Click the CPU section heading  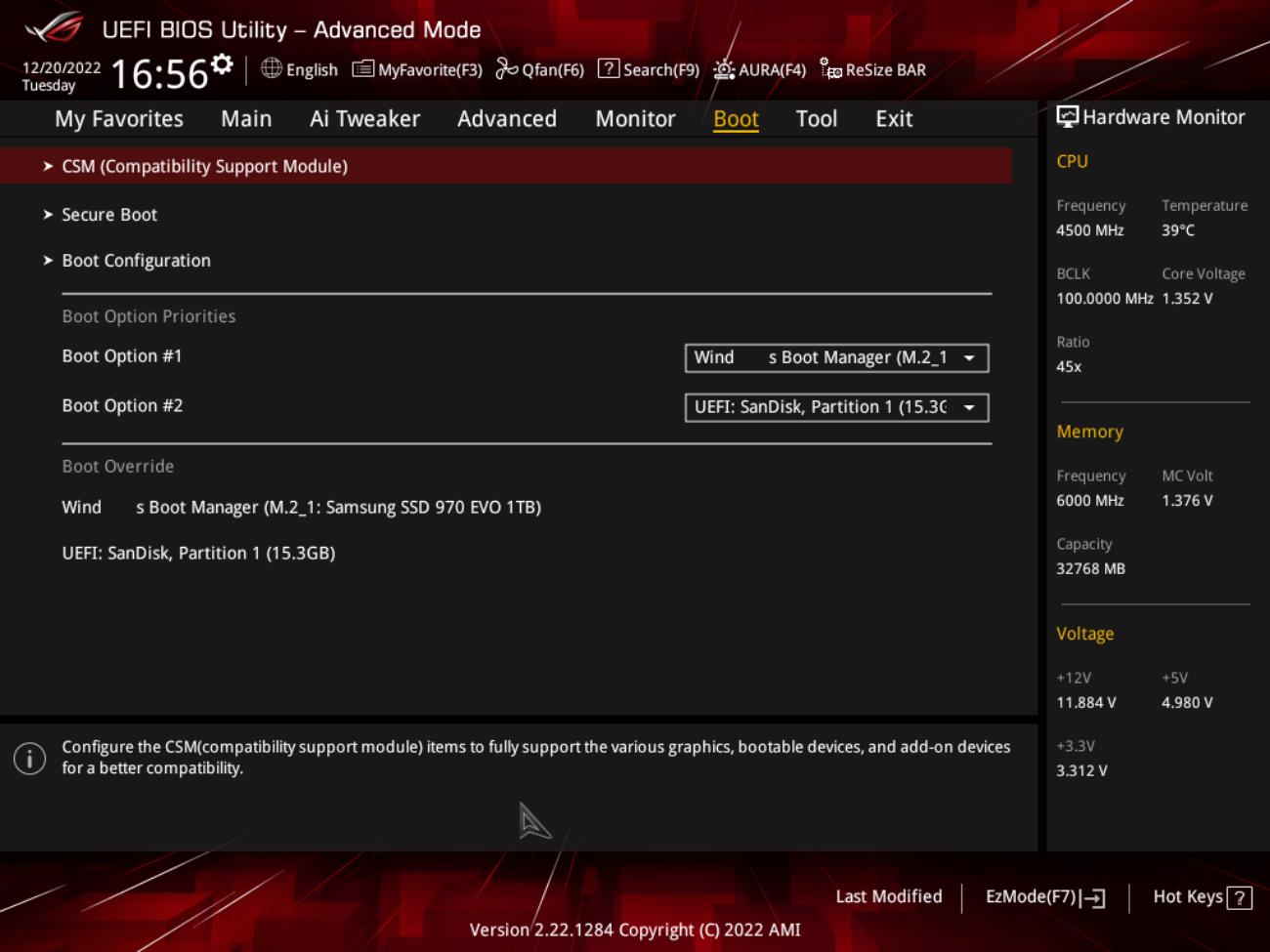point(1072,161)
